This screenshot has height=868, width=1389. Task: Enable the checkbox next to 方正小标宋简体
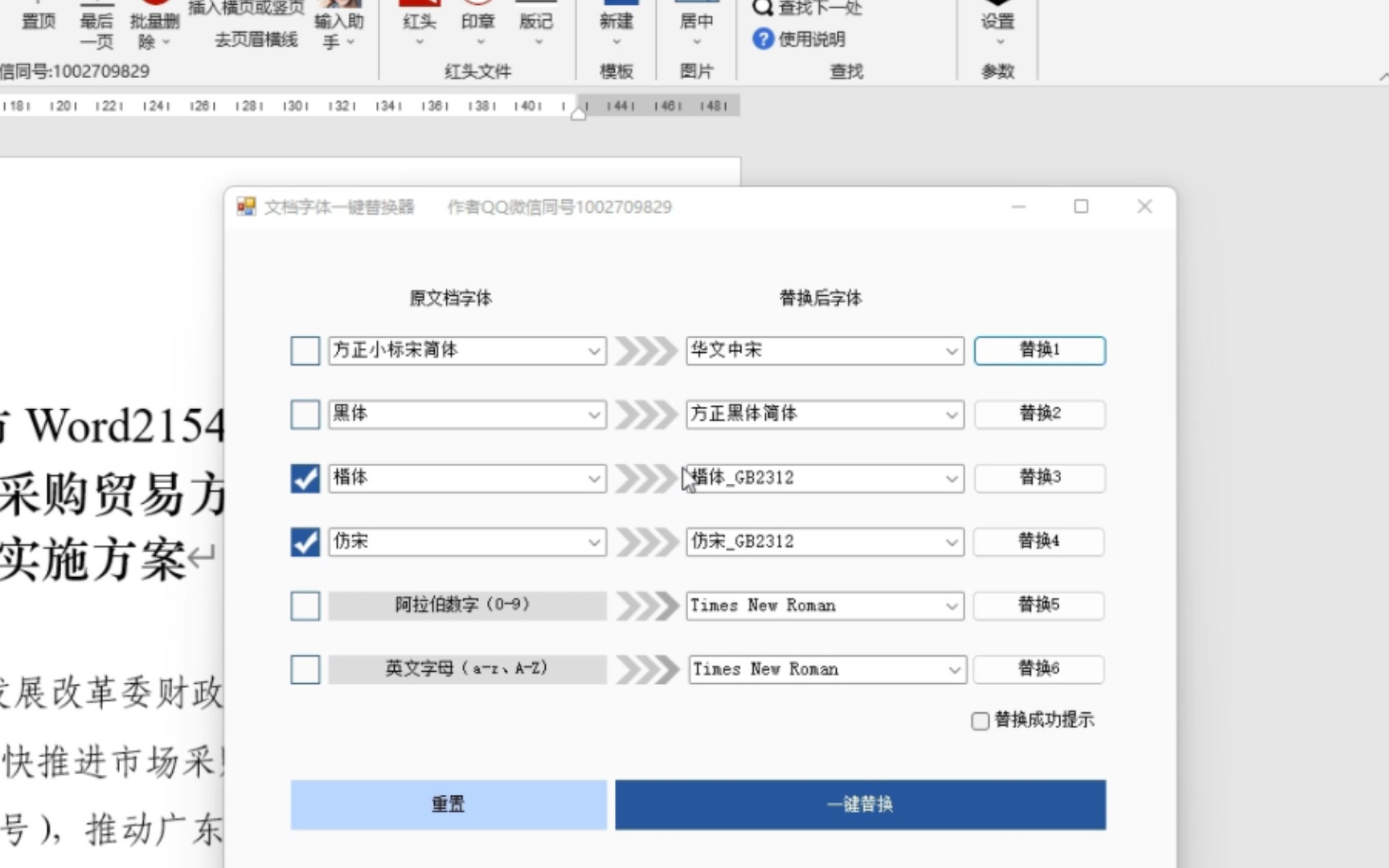tap(305, 350)
